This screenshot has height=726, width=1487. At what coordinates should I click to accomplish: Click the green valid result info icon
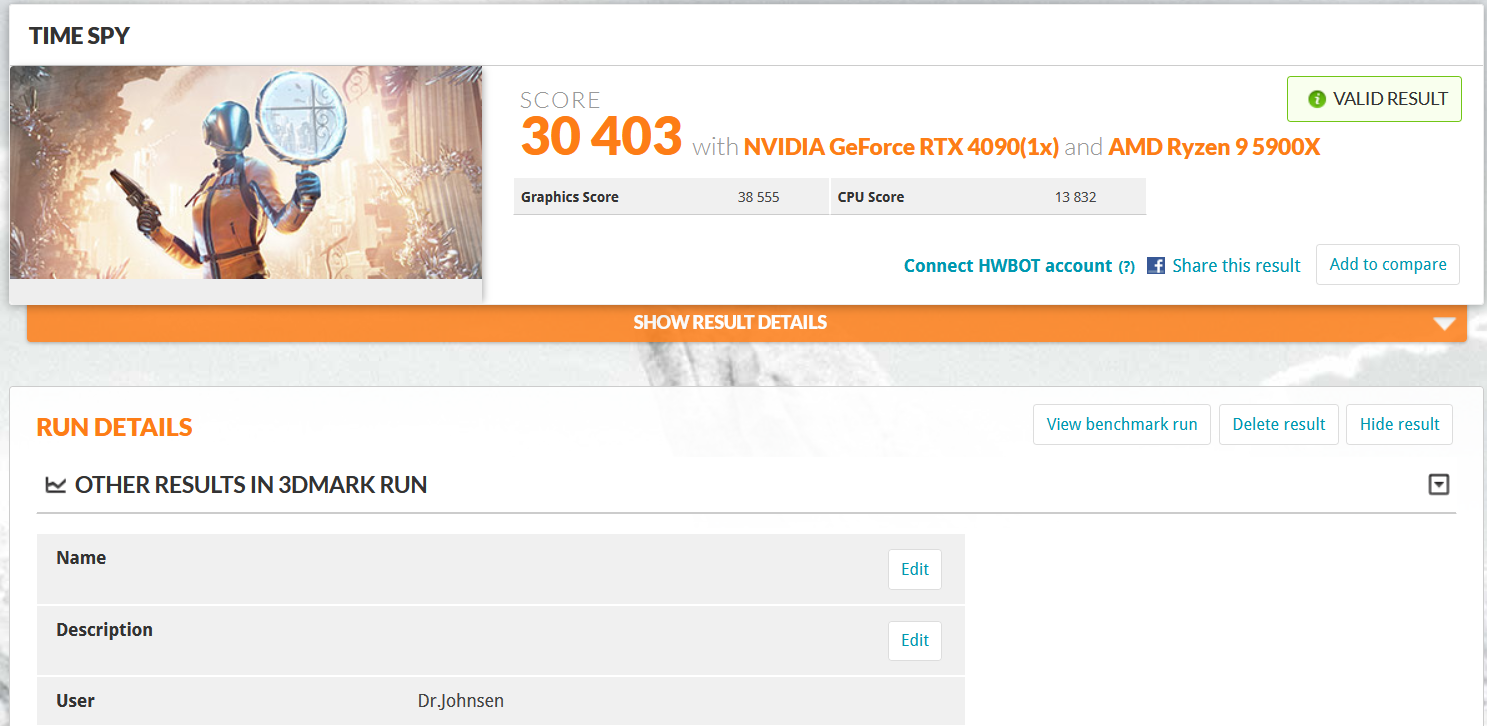tap(1317, 99)
